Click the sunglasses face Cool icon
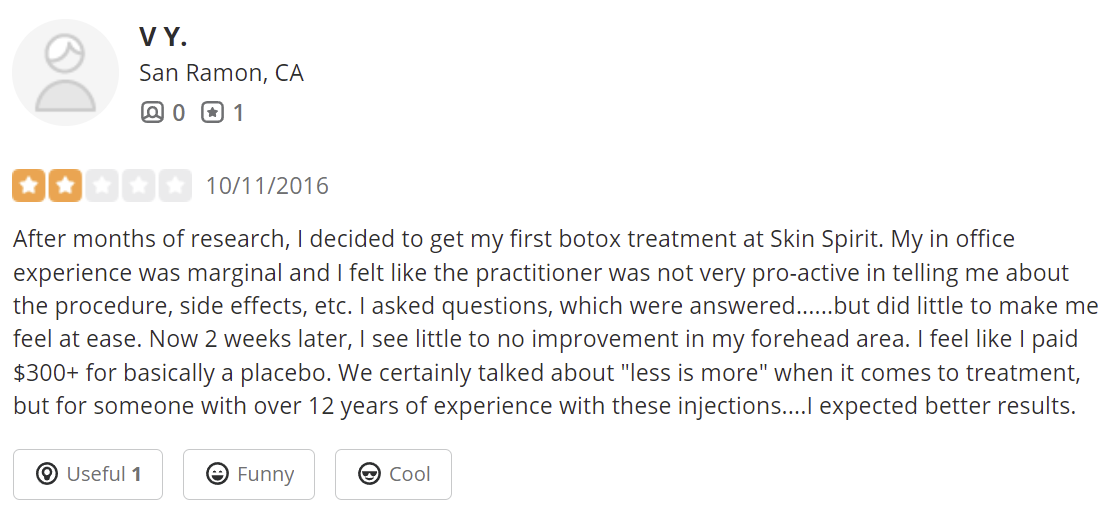Viewport: 1110px width, 505px height. pyautogui.click(x=369, y=474)
